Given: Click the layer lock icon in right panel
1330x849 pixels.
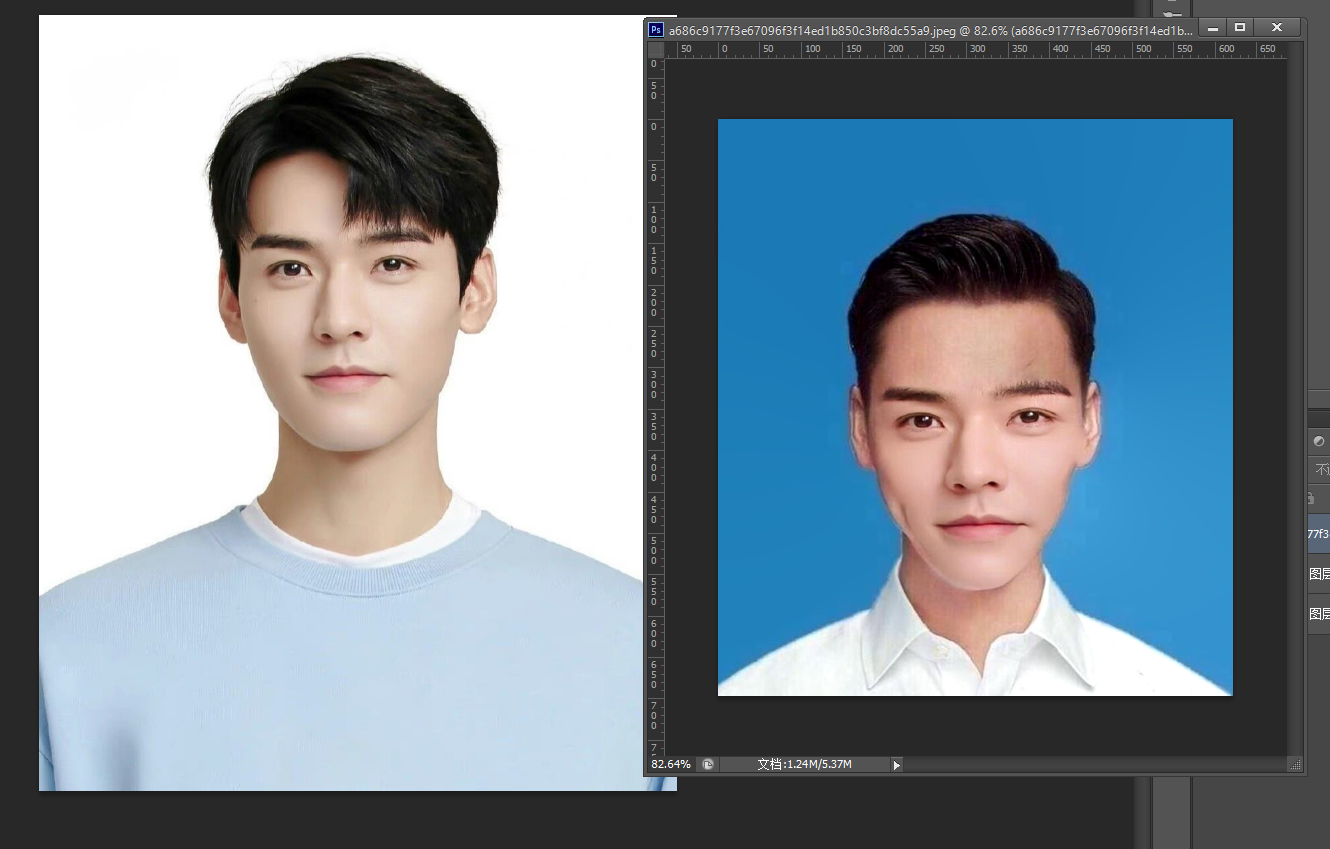Looking at the screenshot, I should [1311, 497].
